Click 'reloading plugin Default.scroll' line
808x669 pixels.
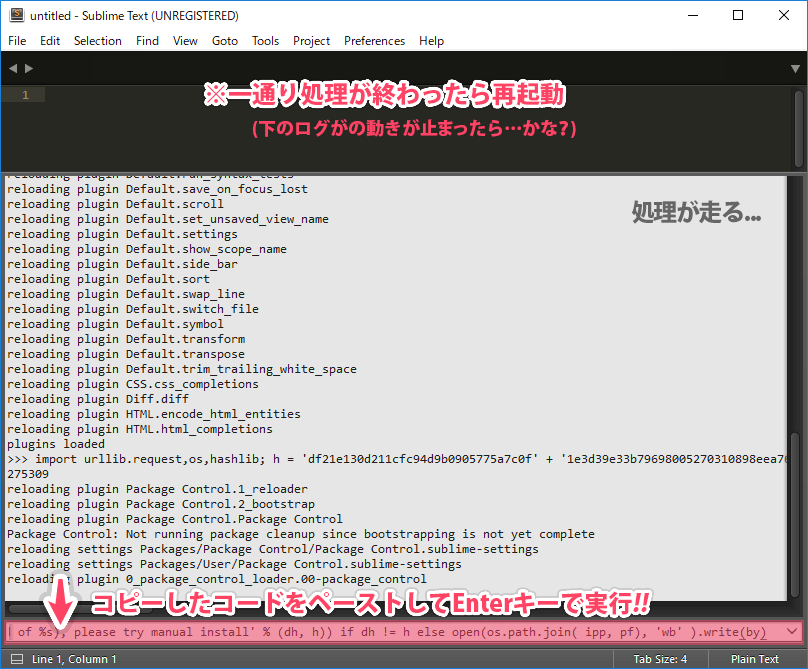click(x=115, y=204)
